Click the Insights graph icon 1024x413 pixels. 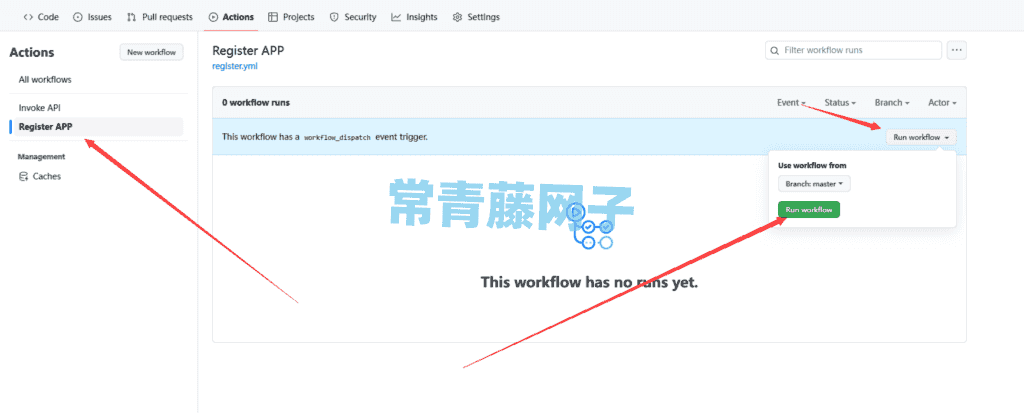(396, 17)
